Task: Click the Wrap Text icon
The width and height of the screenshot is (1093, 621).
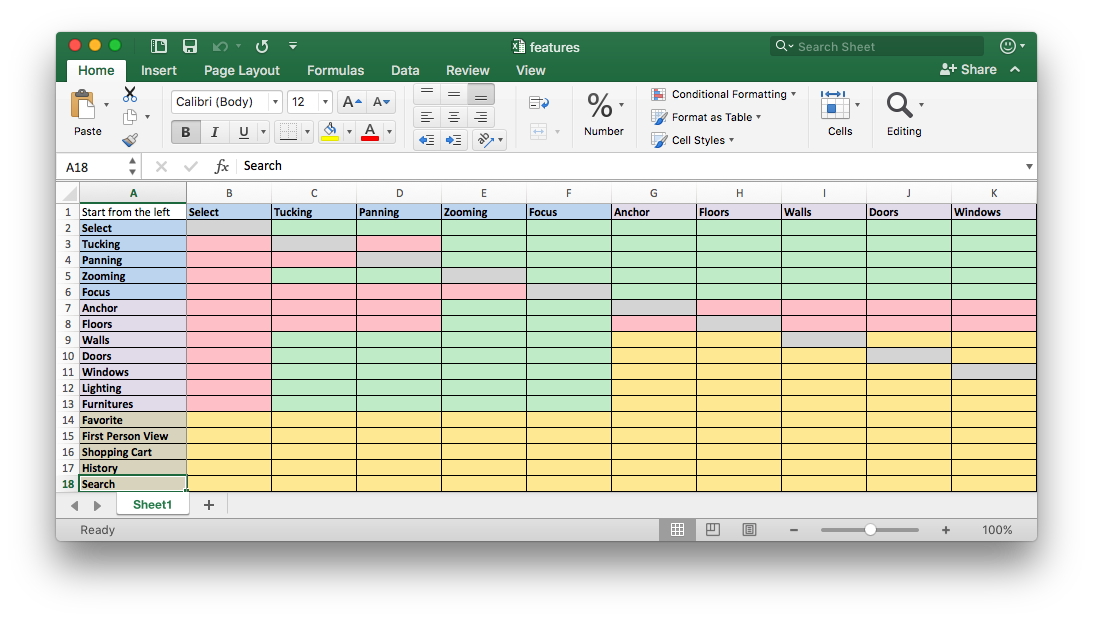Action: pyautogui.click(x=539, y=102)
